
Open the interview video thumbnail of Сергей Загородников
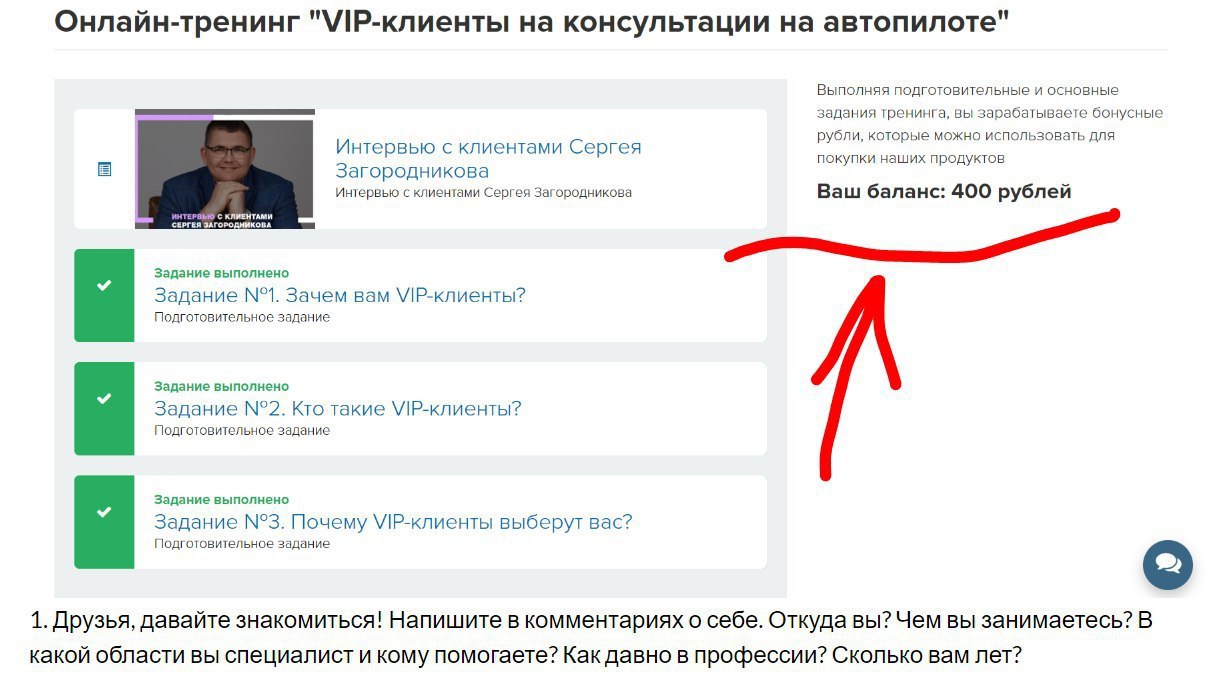coord(225,169)
